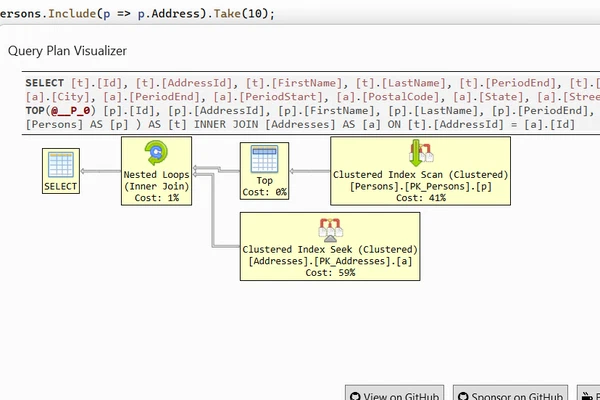The width and height of the screenshot is (600, 400).
Task: Click the Query Plan Visualizer heading
Action: [x=67, y=51]
